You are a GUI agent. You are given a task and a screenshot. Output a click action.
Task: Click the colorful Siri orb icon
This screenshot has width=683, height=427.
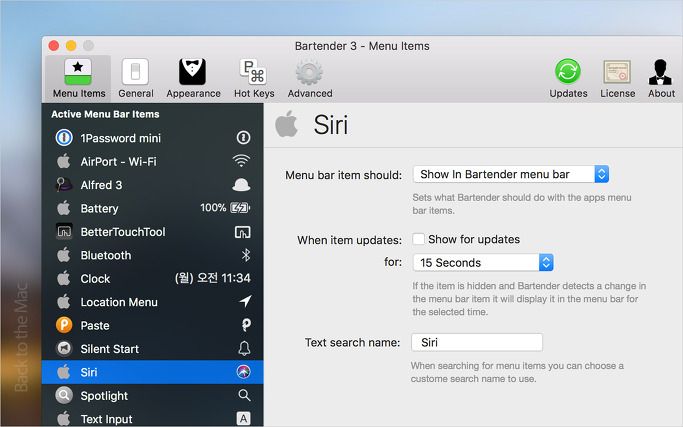click(243, 372)
